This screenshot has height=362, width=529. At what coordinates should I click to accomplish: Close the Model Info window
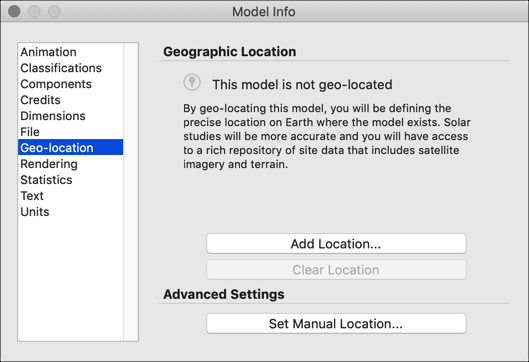pos(14,11)
